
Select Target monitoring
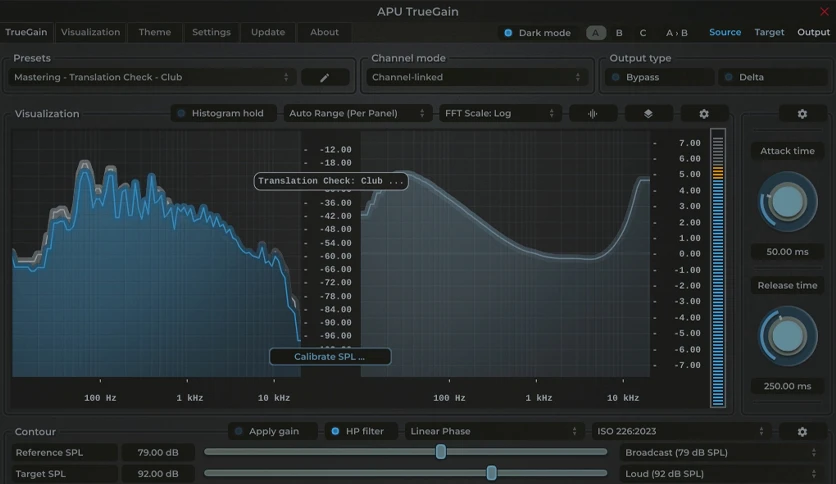coord(769,32)
